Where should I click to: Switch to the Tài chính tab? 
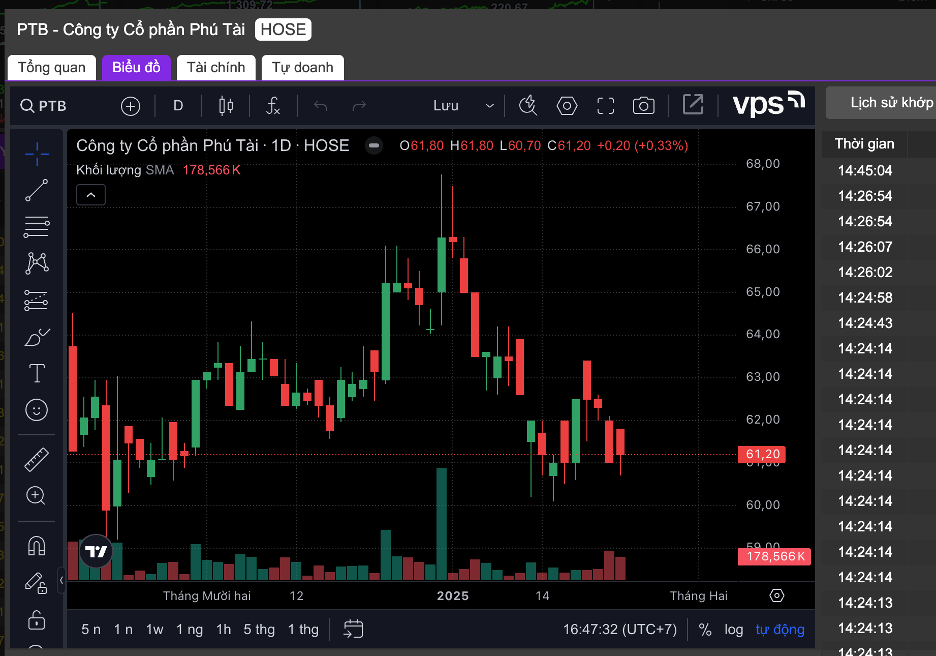(x=216, y=67)
